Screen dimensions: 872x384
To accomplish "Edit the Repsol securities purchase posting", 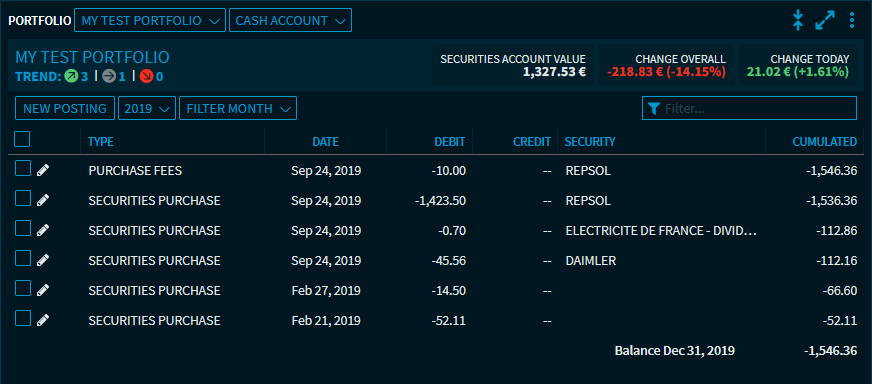I will pos(43,200).
